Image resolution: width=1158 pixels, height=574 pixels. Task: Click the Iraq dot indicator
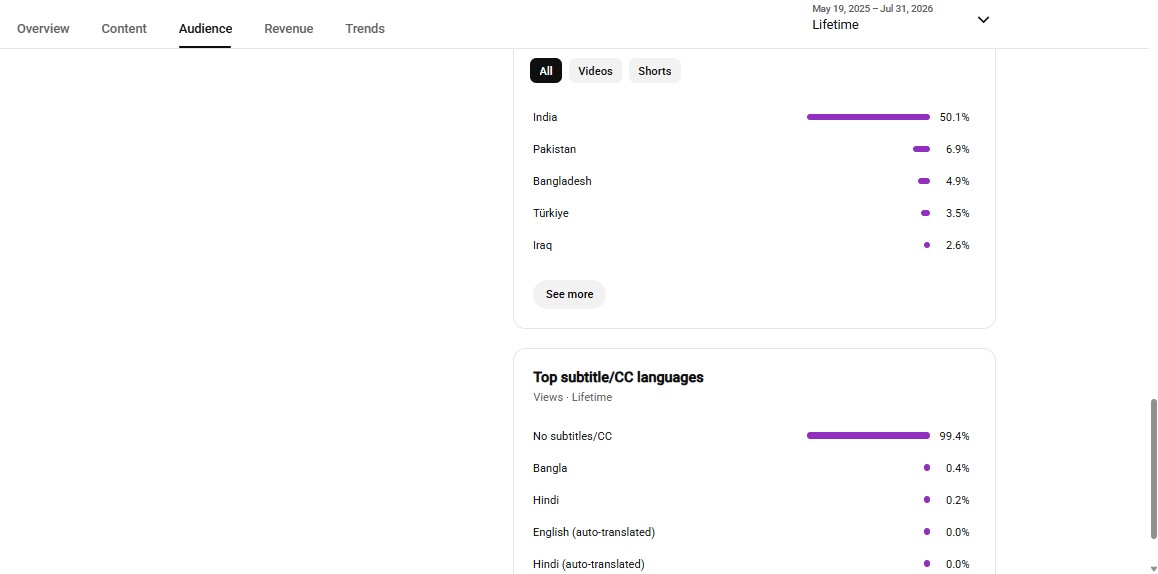(927, 245)
